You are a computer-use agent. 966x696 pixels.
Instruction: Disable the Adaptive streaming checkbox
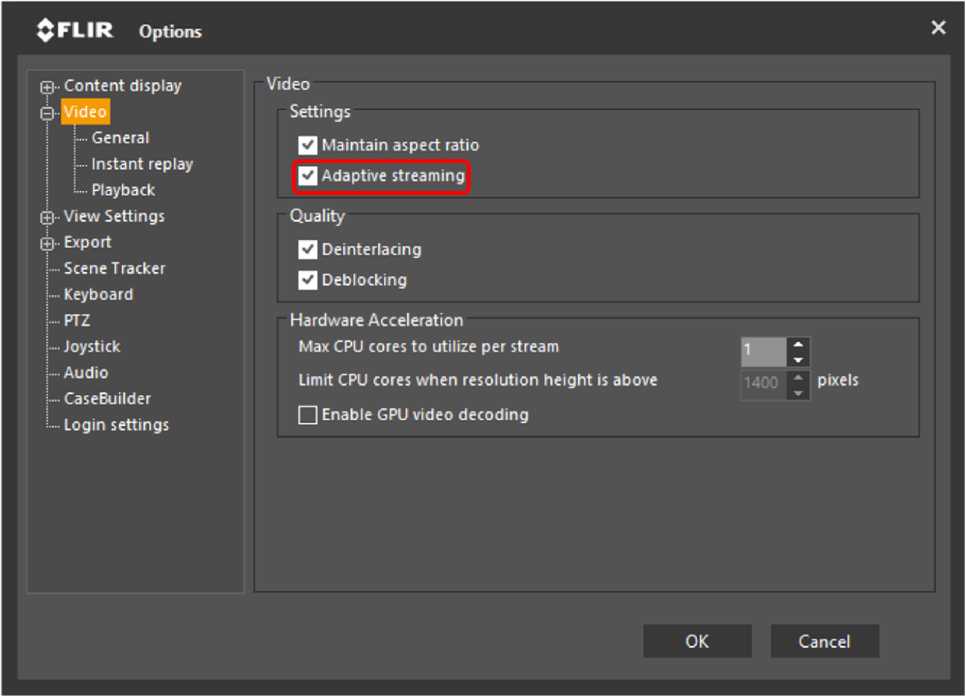coord(308,176)
